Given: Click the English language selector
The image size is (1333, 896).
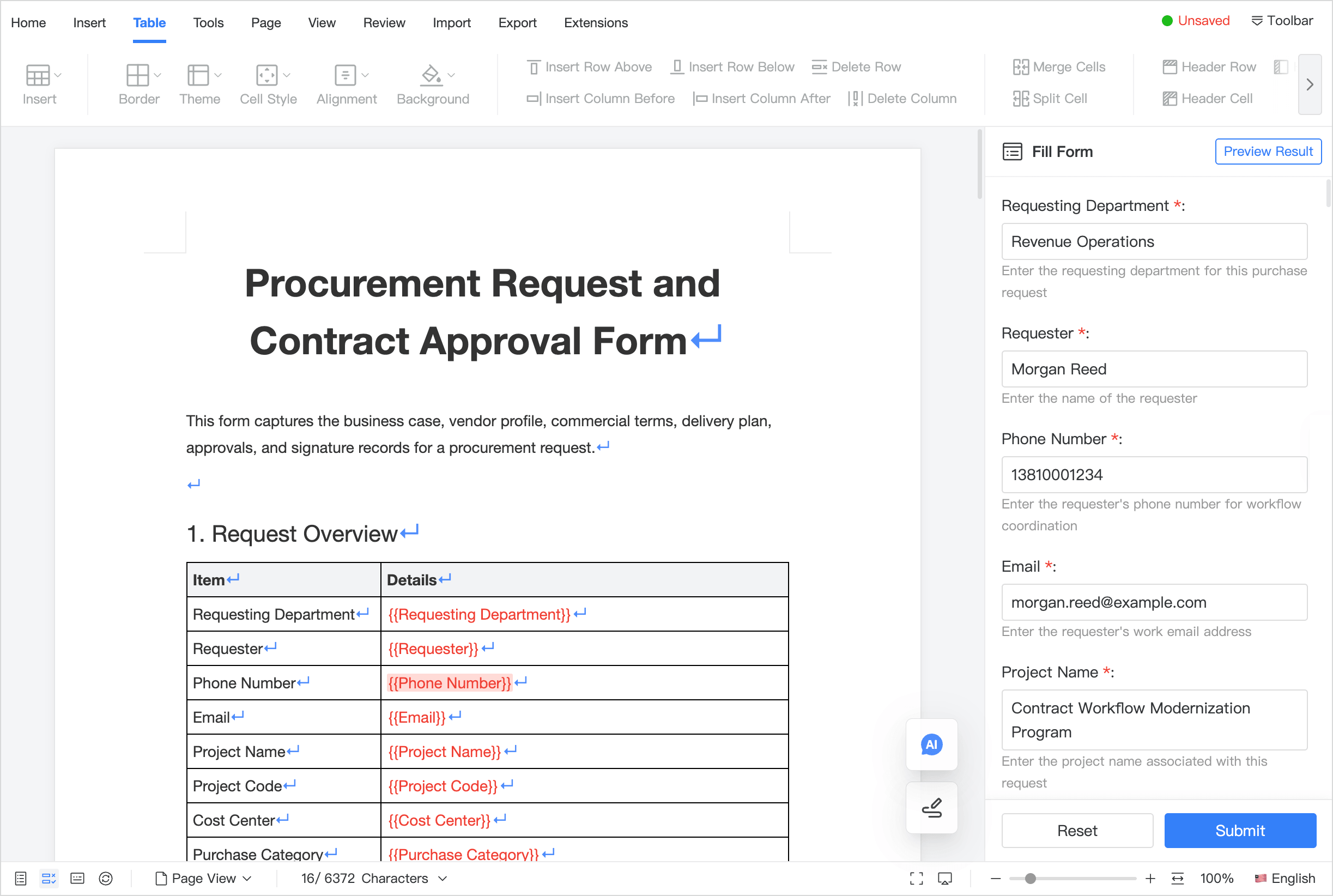Looking at the screenshot, I should pos(1284,878).
